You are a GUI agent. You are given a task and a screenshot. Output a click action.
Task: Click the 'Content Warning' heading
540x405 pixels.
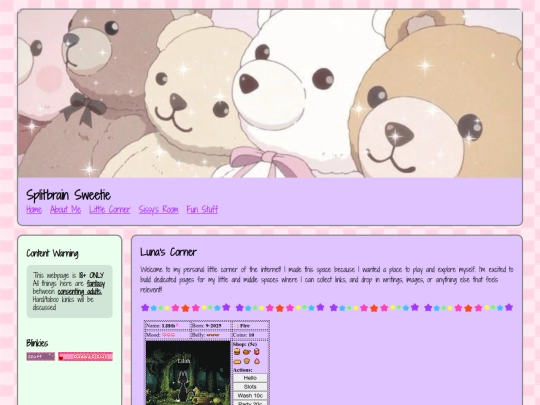pos(52,253)
